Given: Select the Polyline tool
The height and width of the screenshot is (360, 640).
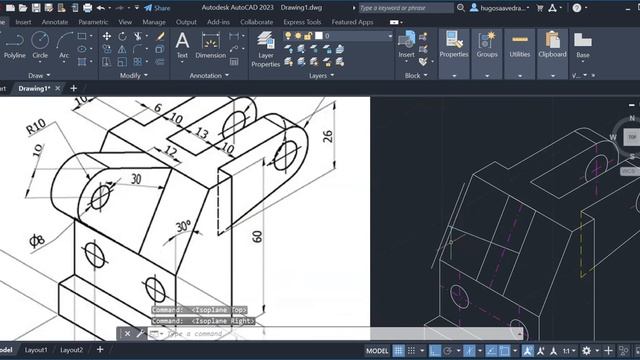Looking at the screenshot, I should tap(15, 46).
